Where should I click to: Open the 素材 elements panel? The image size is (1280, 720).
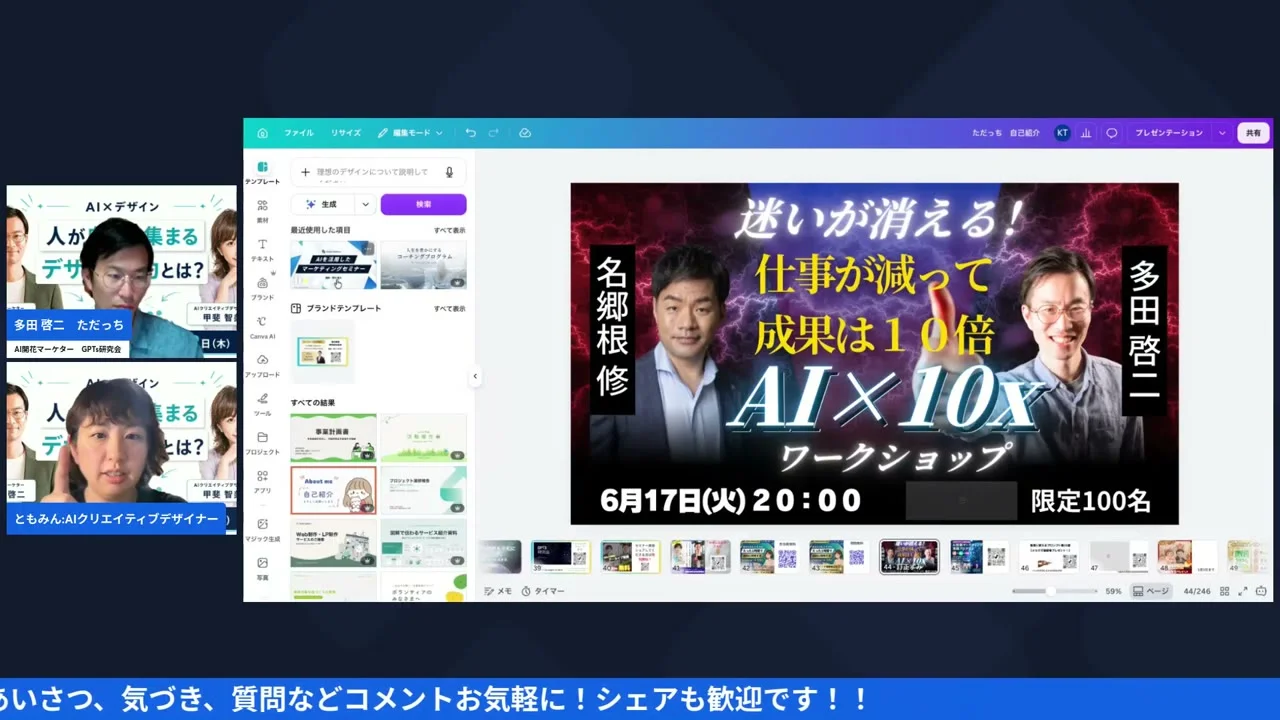pyautogui.click(x=262, y=211)
